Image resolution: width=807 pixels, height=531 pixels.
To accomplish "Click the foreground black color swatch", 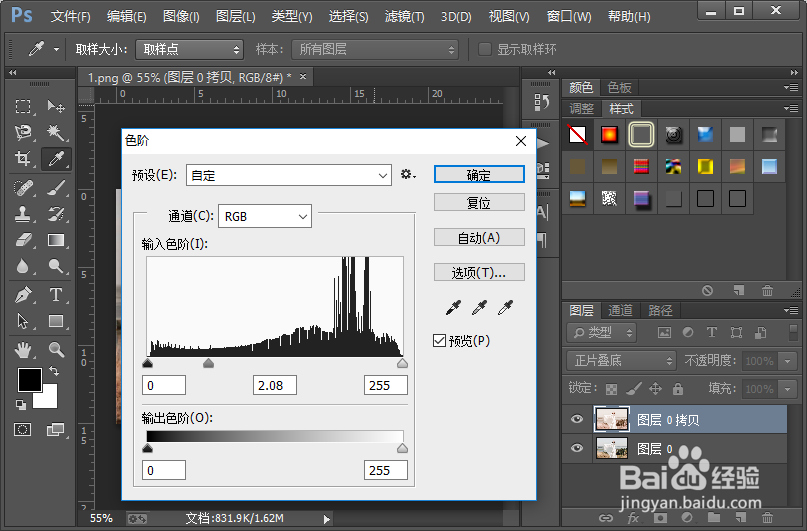I will pyautogui.click(x=29, y=380).
